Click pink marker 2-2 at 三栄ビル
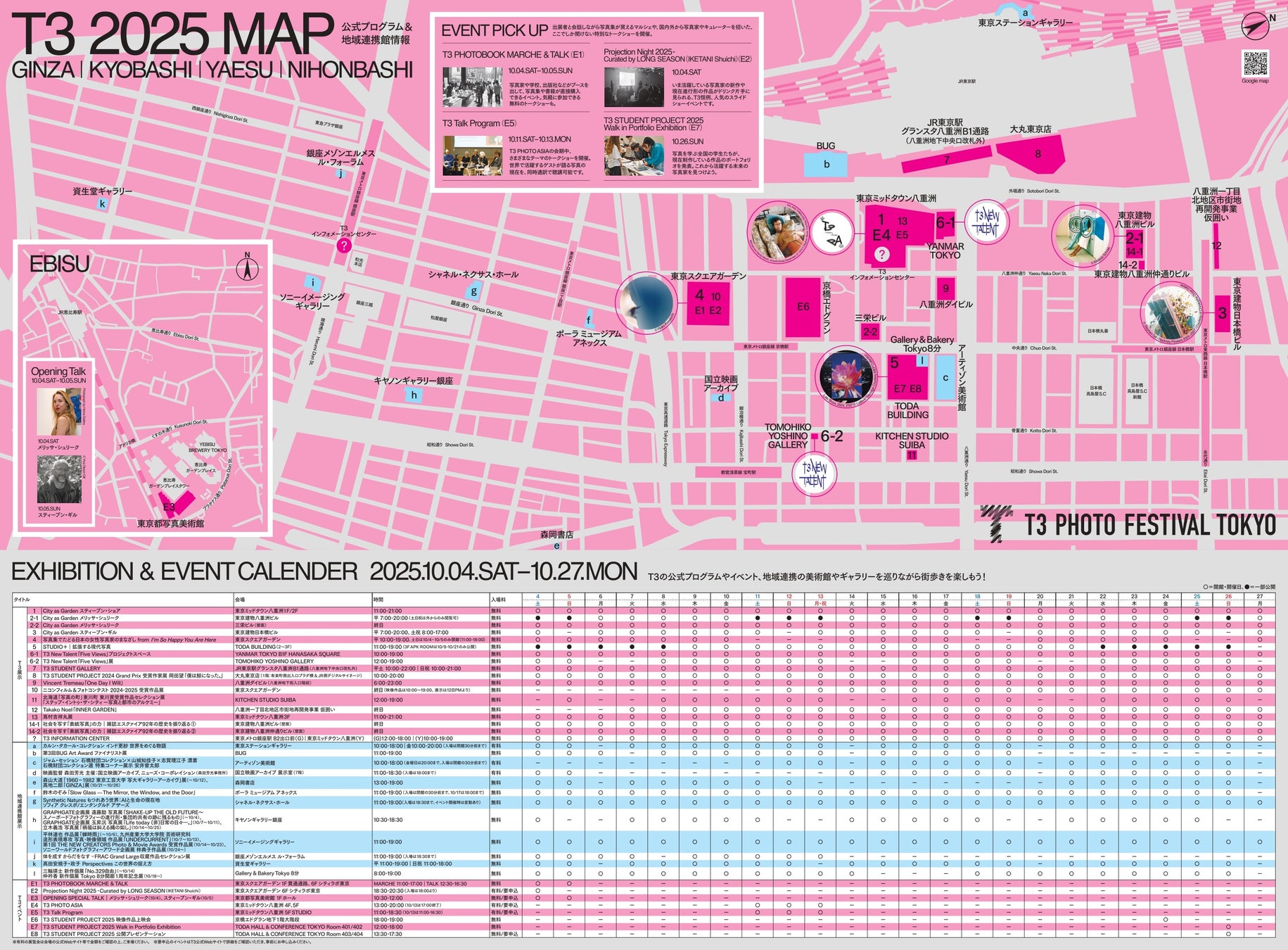The height and width of the screenshot is (950, 1288). click(870, 331)
